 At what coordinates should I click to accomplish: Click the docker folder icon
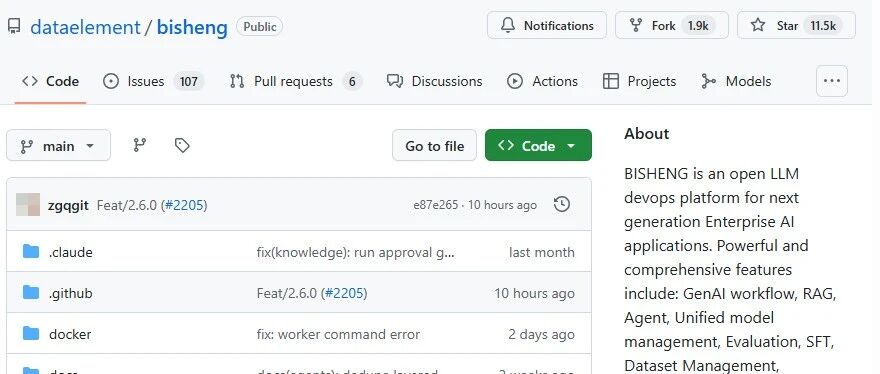tap(31, 334)
